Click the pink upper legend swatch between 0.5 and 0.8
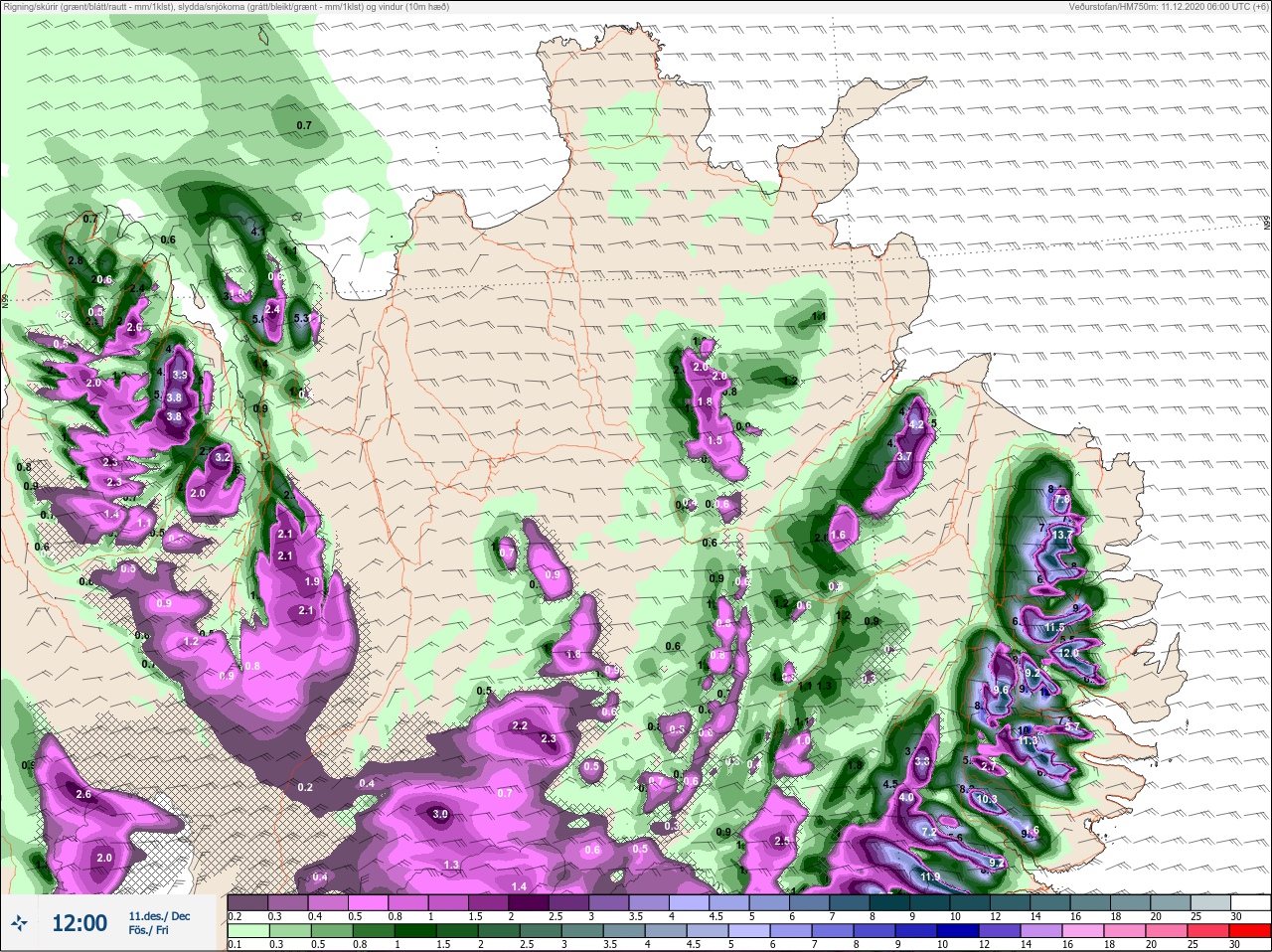Viewport: 1272px width, 952px height. click(370, 901)
